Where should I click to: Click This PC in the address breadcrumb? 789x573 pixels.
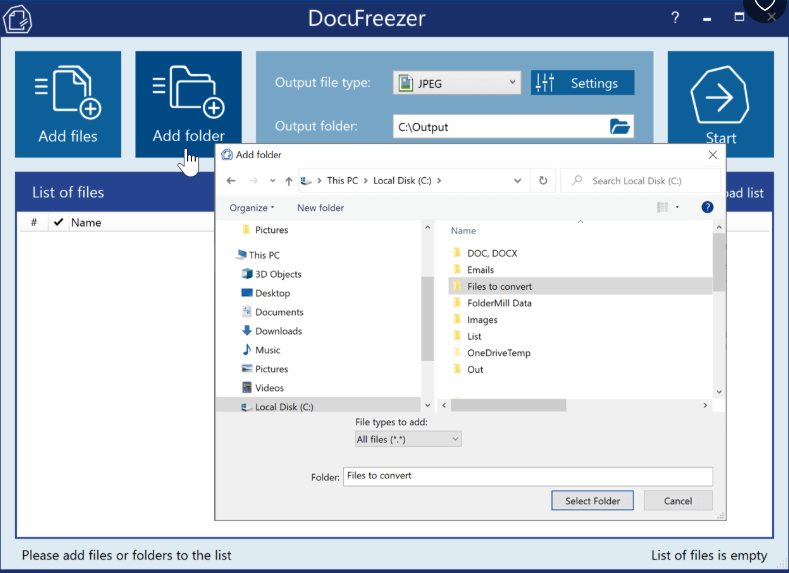pyautogui.click(x=342, y=181)
